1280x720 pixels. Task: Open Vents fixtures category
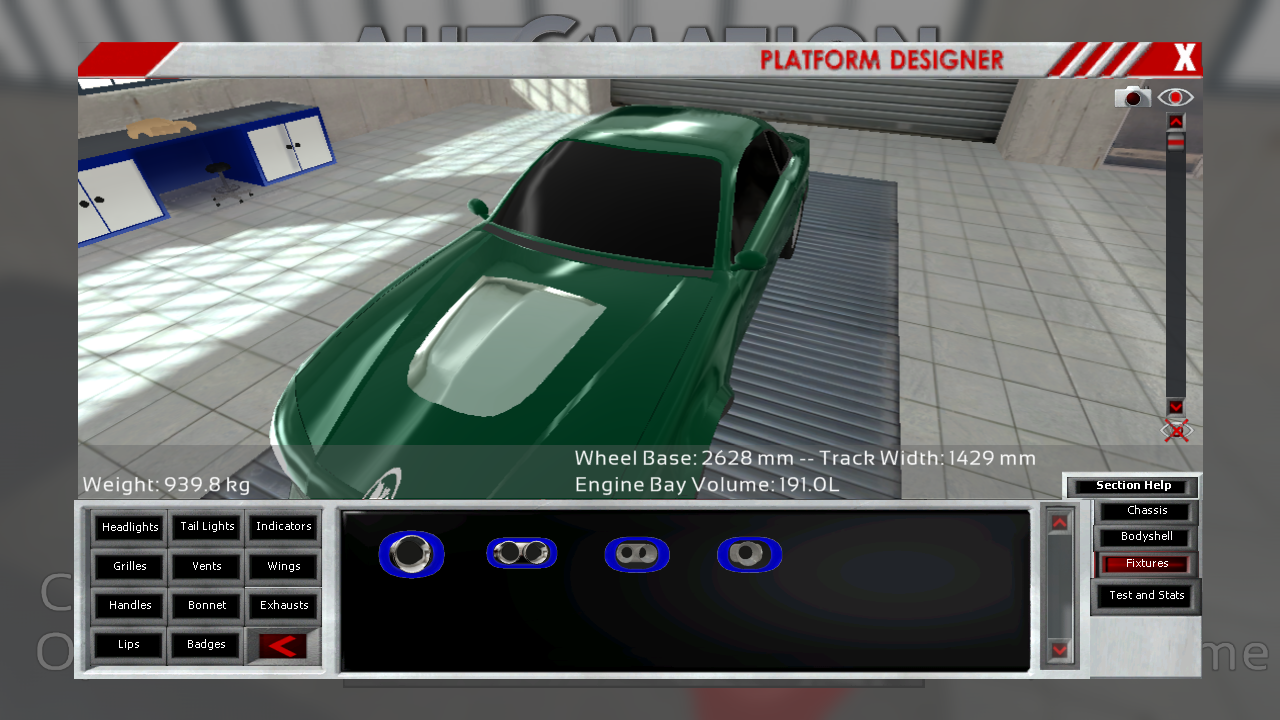pyautogui.click(x=207, y=566)
